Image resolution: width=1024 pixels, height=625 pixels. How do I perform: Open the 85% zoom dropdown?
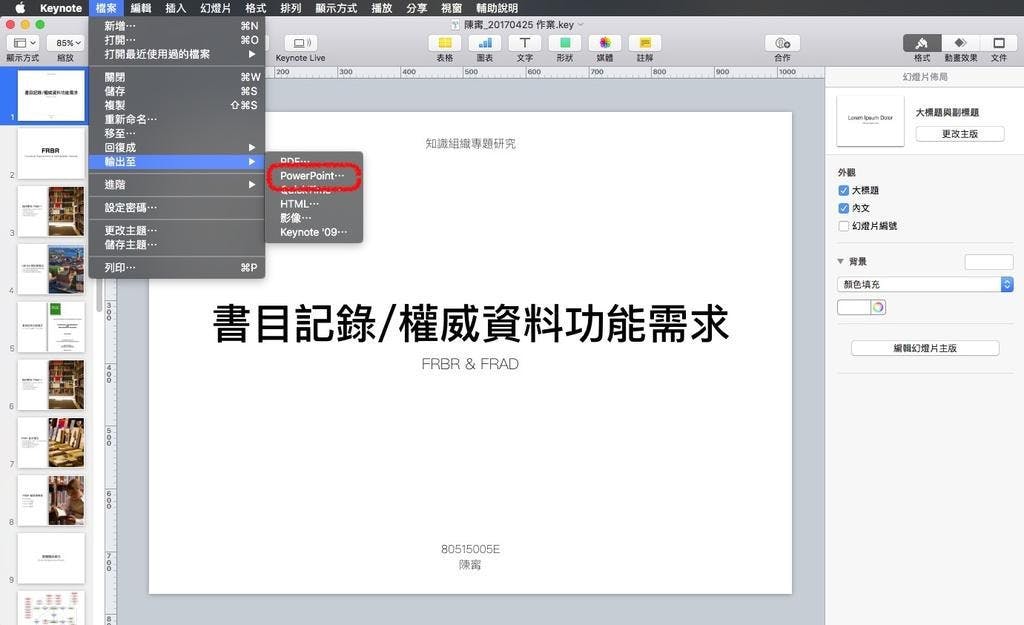(x=65, y=43)
